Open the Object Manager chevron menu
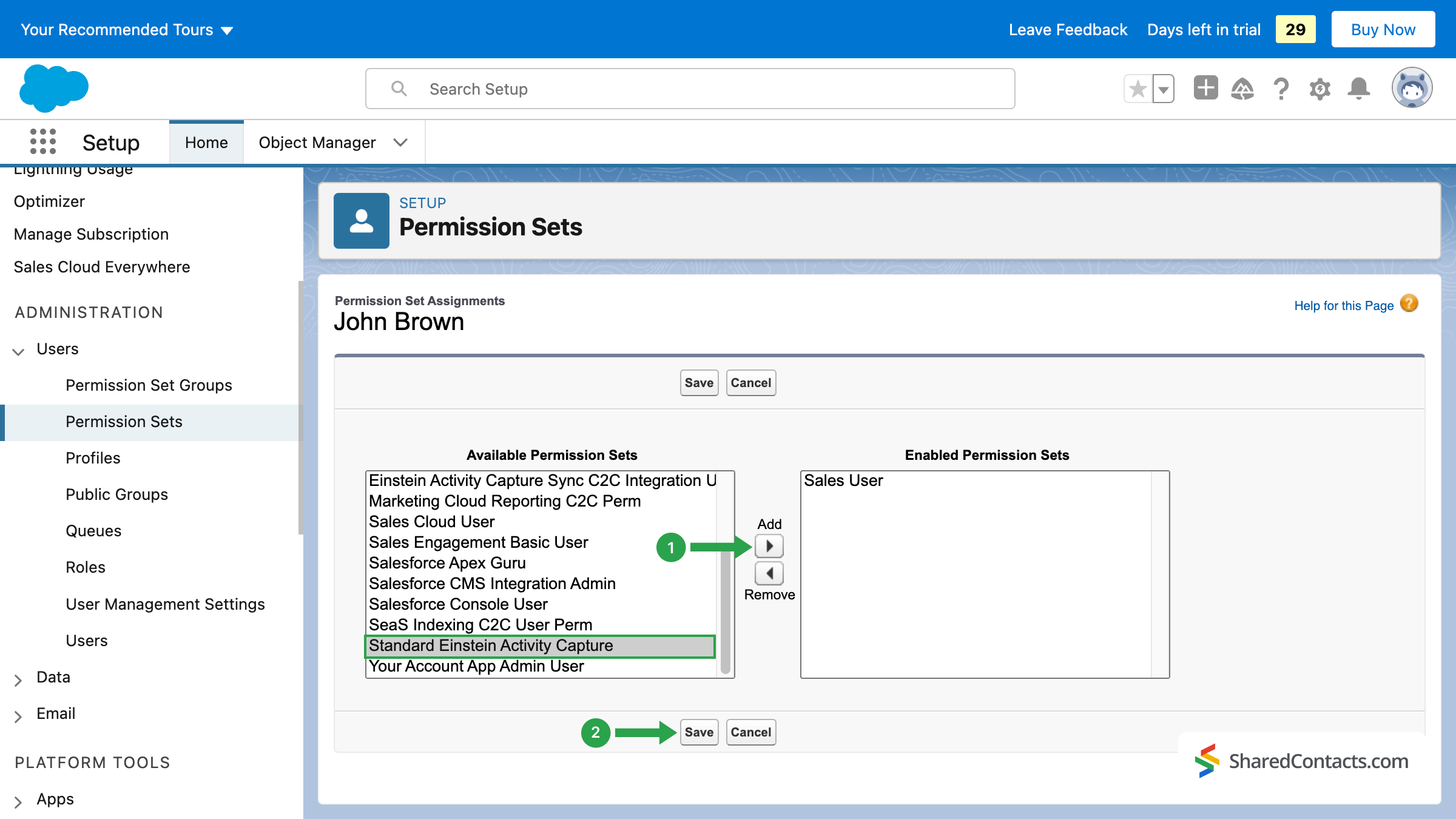Screen dimensions: 1456x819 400,143
